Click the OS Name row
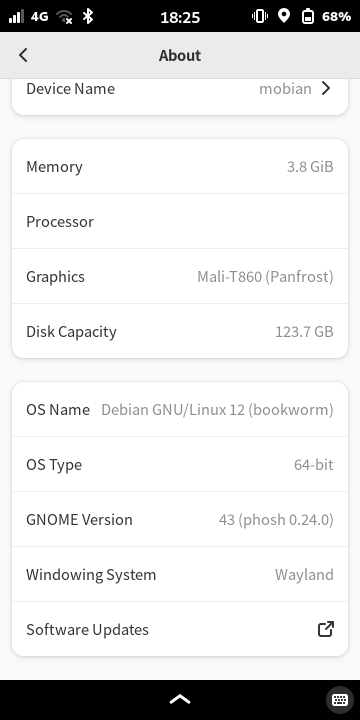360x720 pixels. pos(180,409)
